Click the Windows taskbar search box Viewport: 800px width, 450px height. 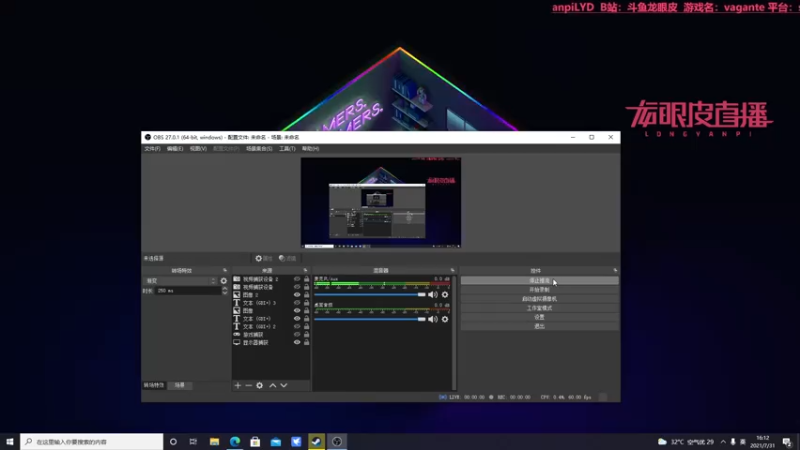pos(92,441)
